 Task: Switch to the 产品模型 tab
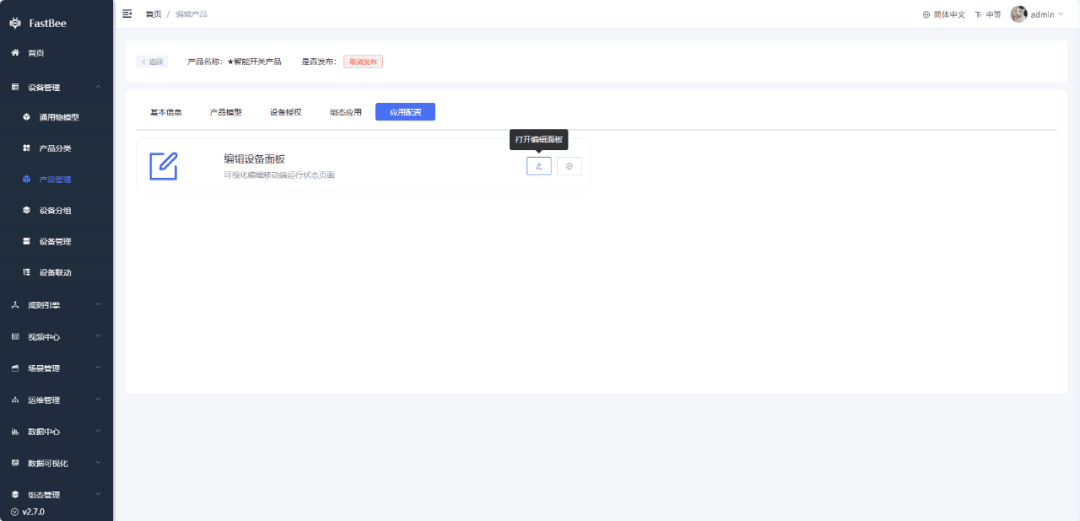226,112
